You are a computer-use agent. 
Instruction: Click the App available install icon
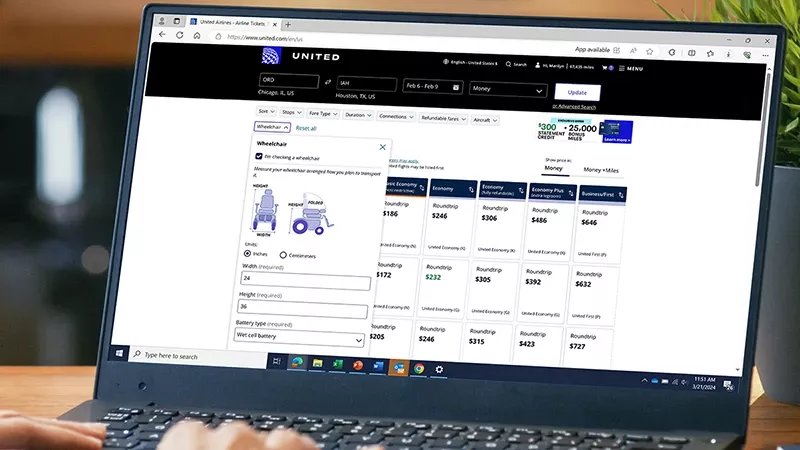click(616, 51)
